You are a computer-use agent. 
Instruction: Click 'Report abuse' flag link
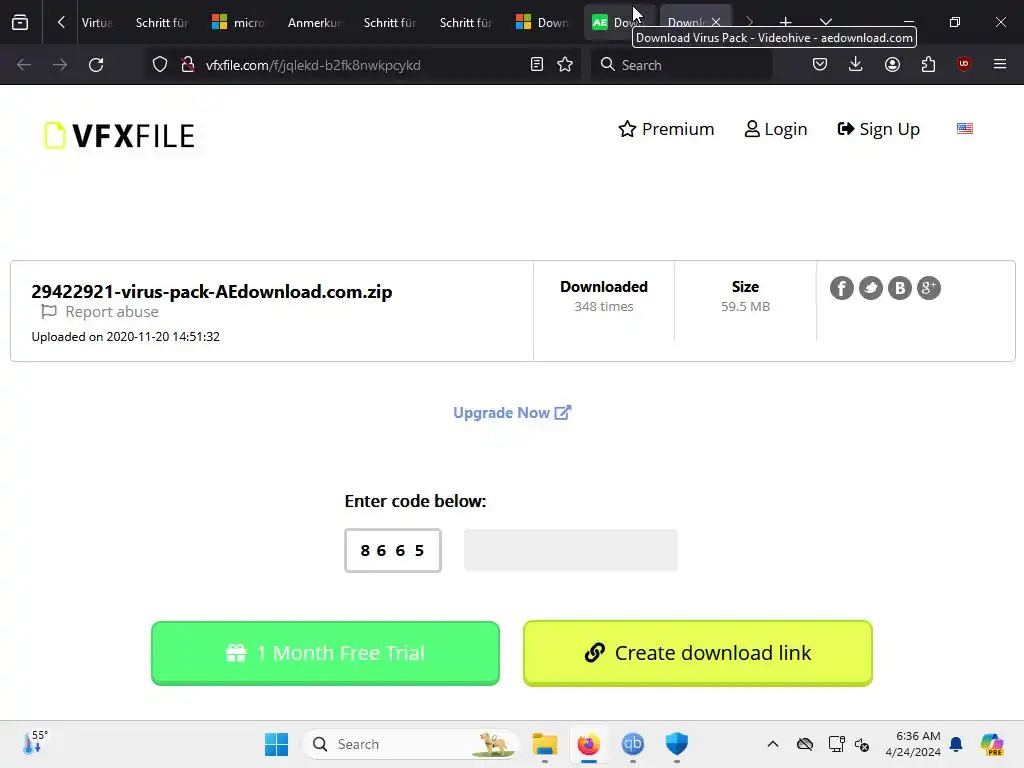[x=100, y=312]
